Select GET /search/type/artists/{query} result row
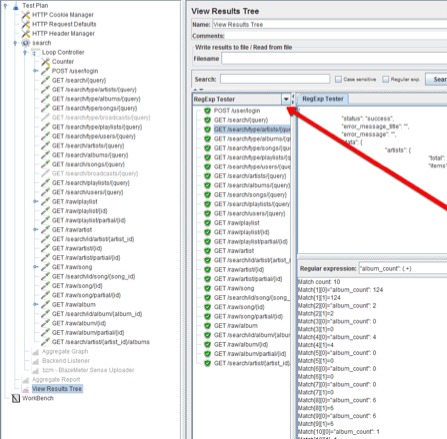 click(252, 129)
